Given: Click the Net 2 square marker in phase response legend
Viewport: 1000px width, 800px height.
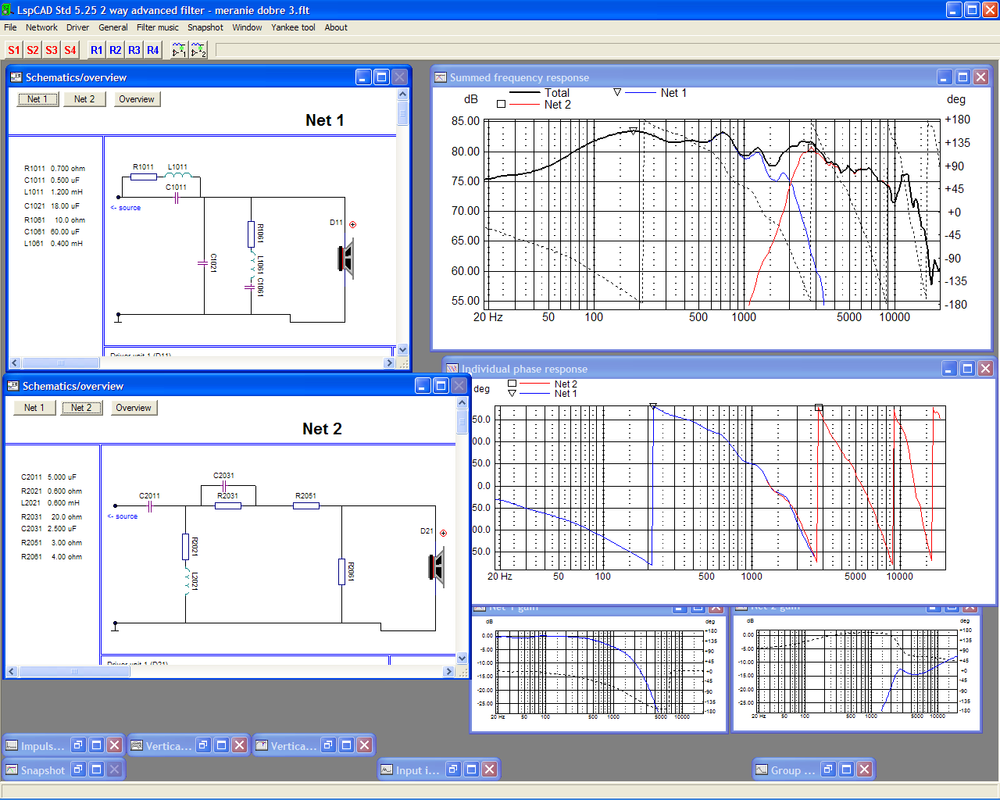Looking at the screenshot, I should 512,384.
